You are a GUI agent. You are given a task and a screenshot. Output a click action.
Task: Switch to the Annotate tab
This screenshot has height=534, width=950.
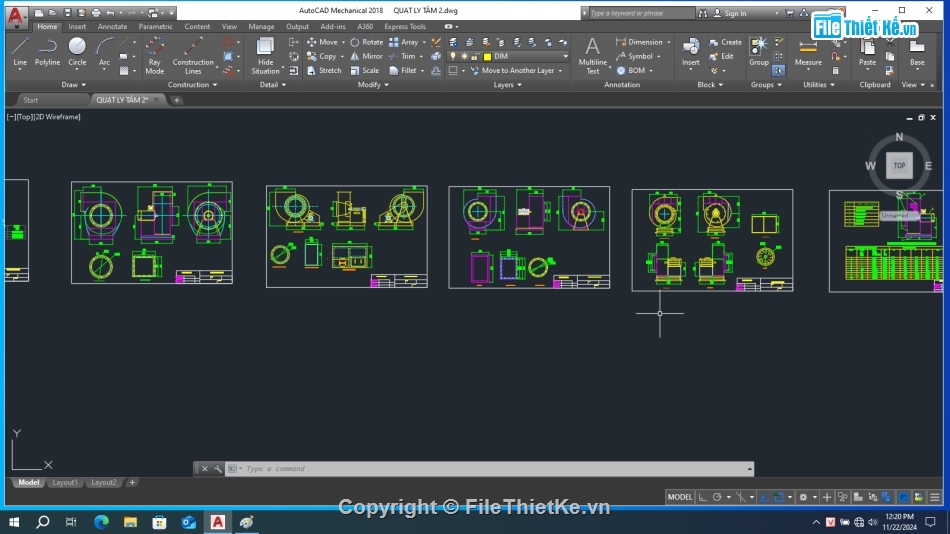pyautogui.click(x=112, y=27)
